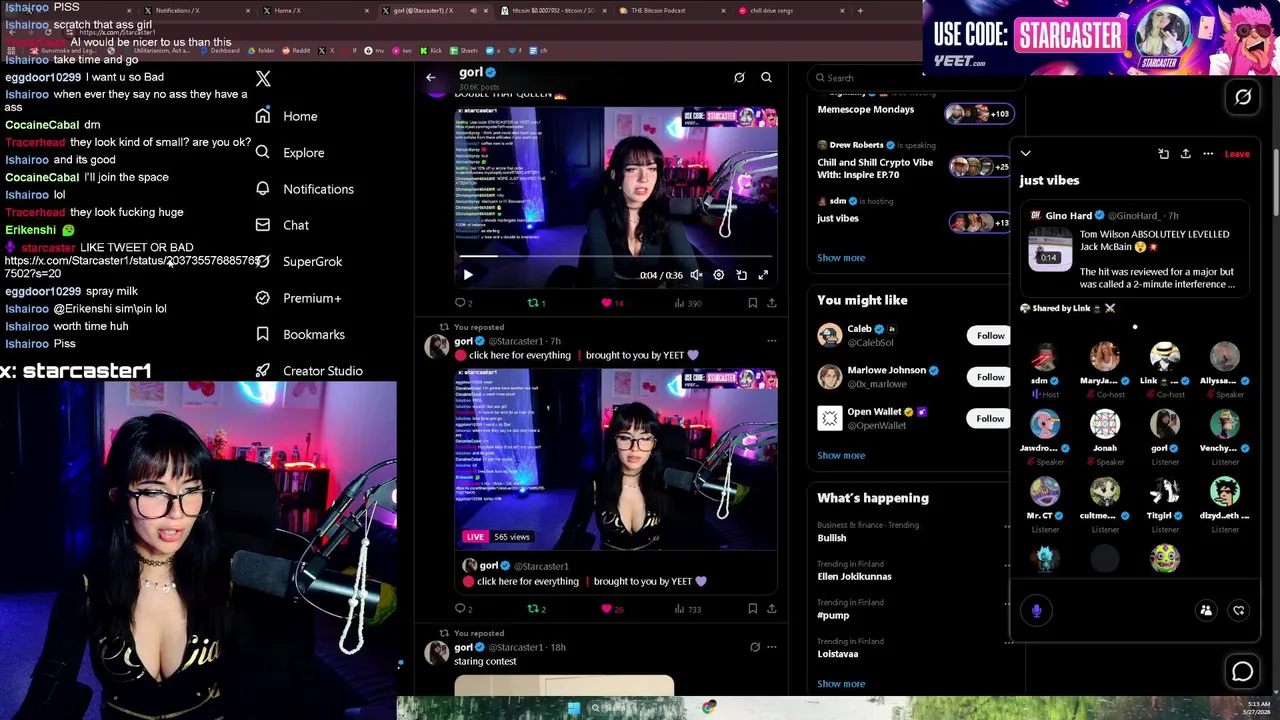Follow Open Wallet
Viewport: 1280px width, 720px height.
(x=990, y=418)
